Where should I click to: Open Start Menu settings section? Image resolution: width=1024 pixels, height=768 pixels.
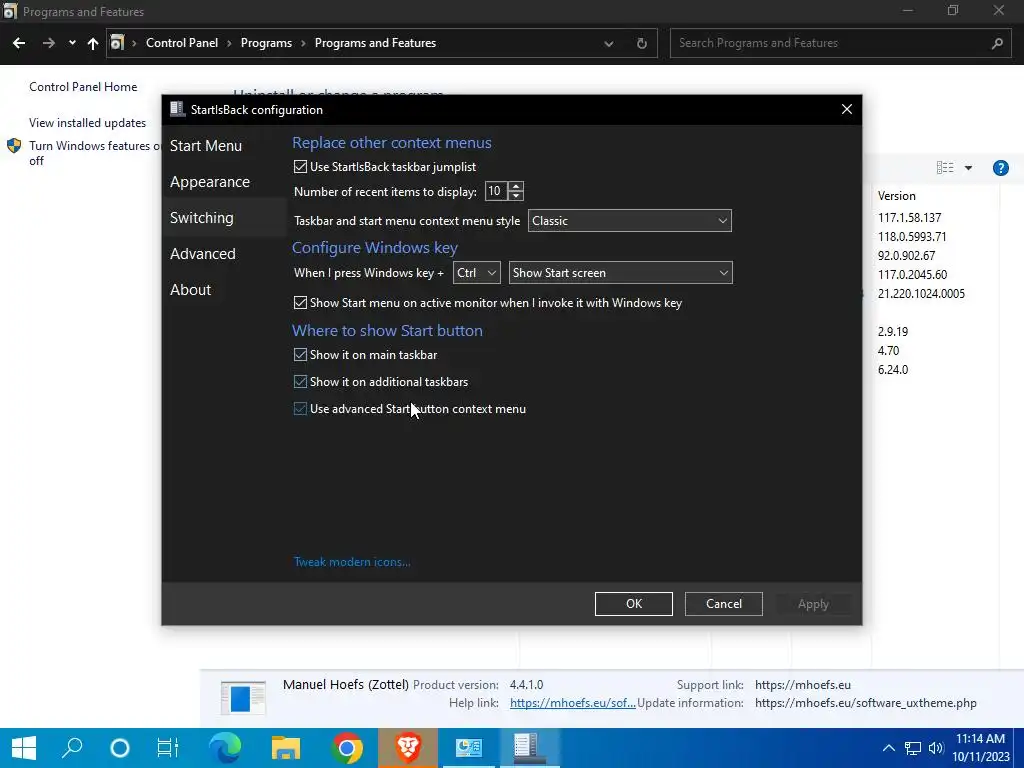[x=206, y=146]
